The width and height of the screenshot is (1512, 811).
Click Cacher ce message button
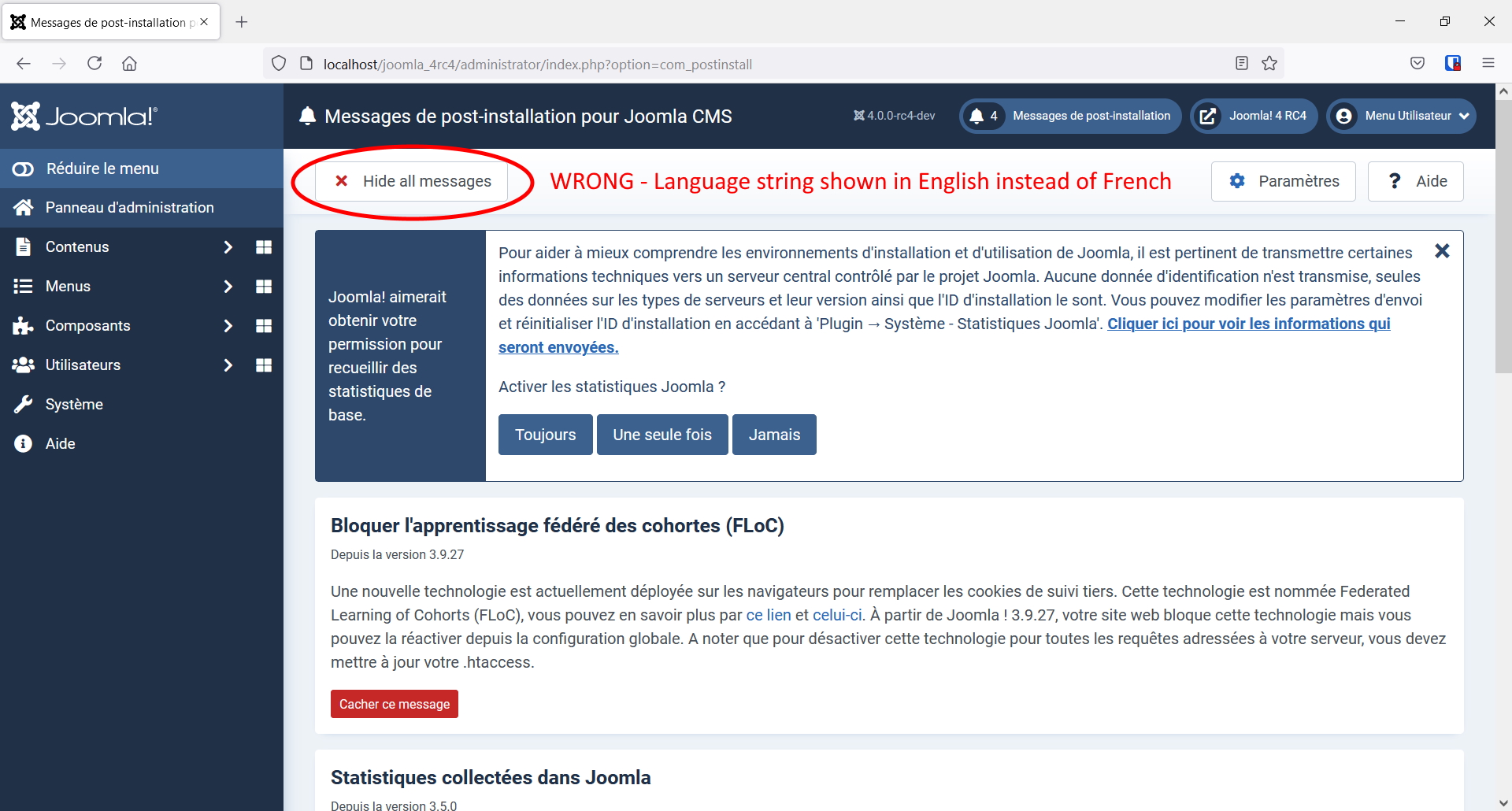(x=395, y=704)
